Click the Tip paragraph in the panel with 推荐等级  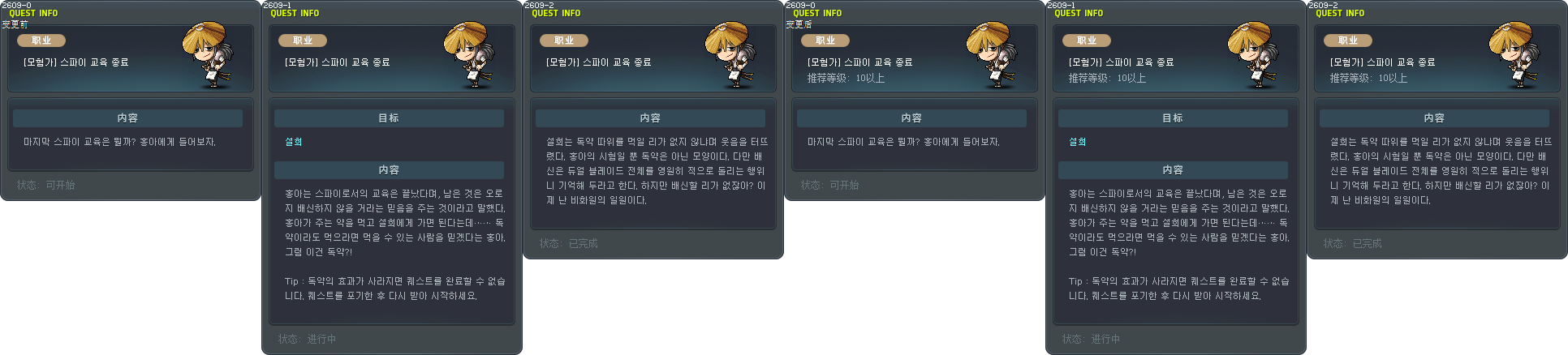tap(1178, 289)
